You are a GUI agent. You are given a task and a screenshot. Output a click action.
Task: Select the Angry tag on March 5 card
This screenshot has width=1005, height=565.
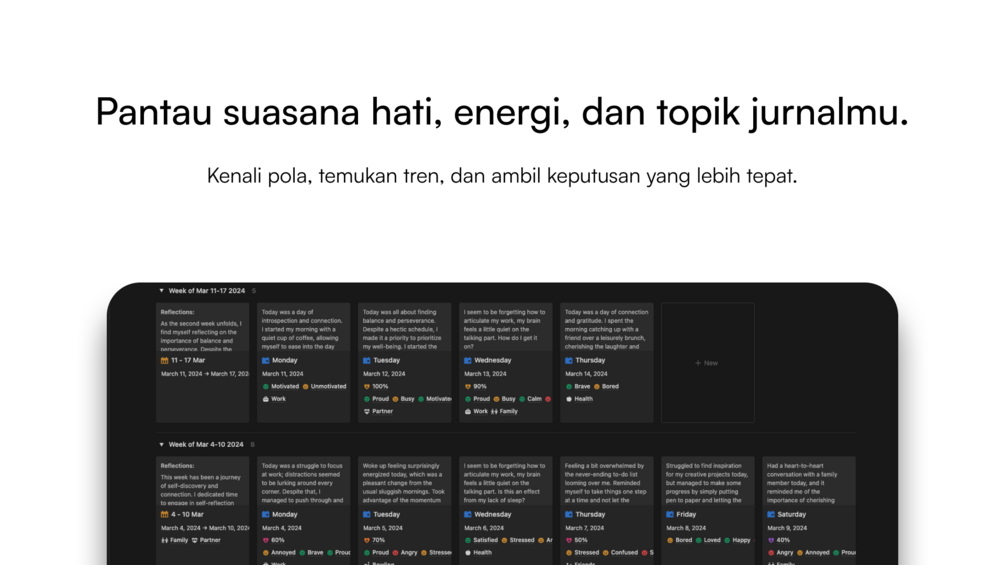405,552
